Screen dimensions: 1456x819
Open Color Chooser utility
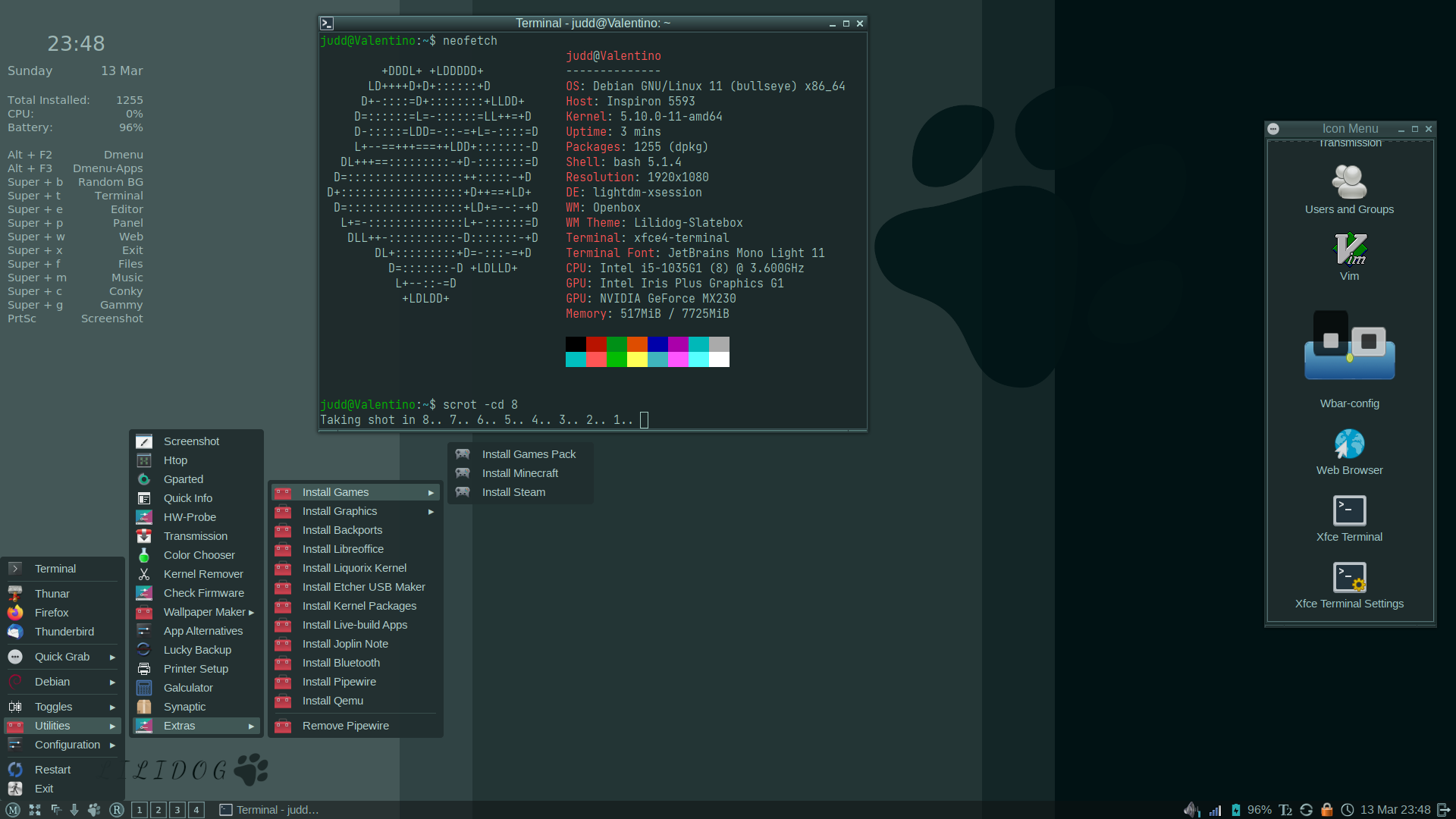pyautogui.click(x=196, y=555)
